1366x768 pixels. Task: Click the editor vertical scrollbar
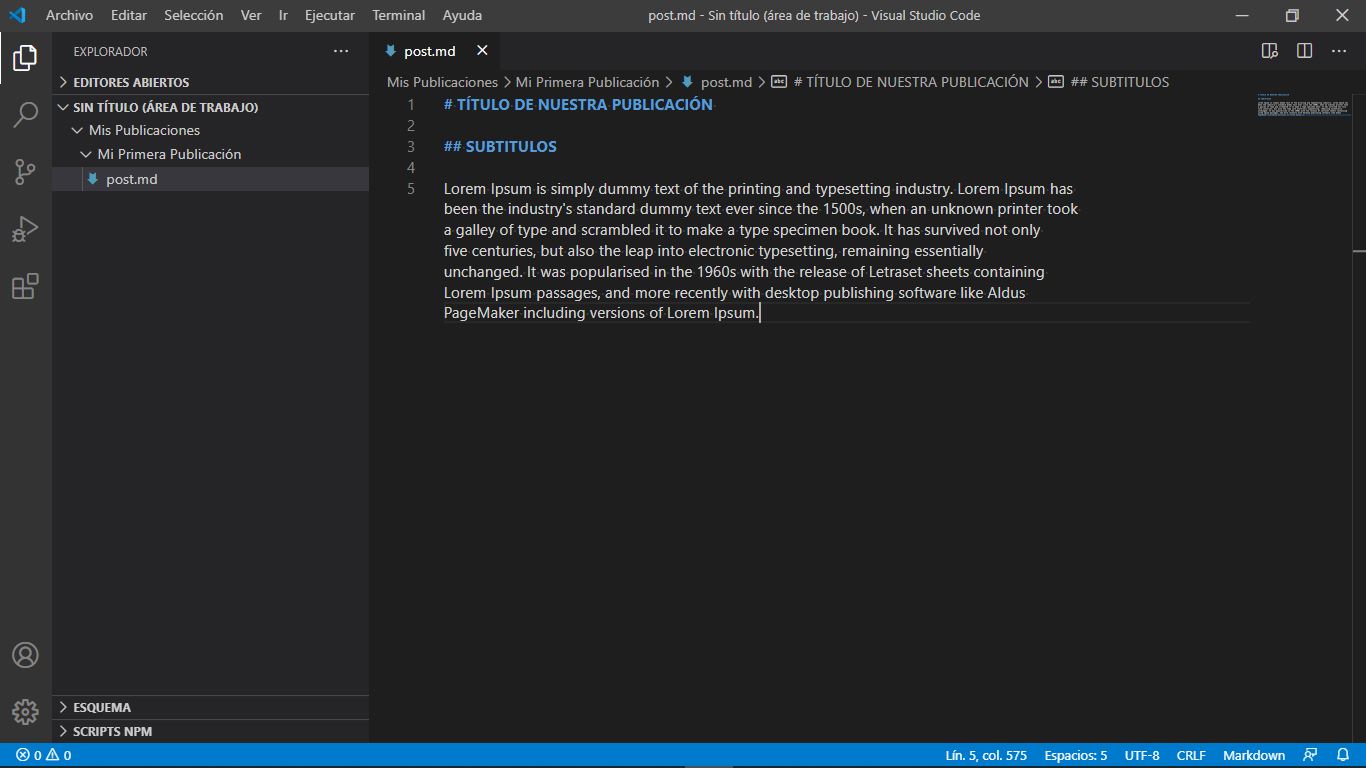coord(1358,420)
